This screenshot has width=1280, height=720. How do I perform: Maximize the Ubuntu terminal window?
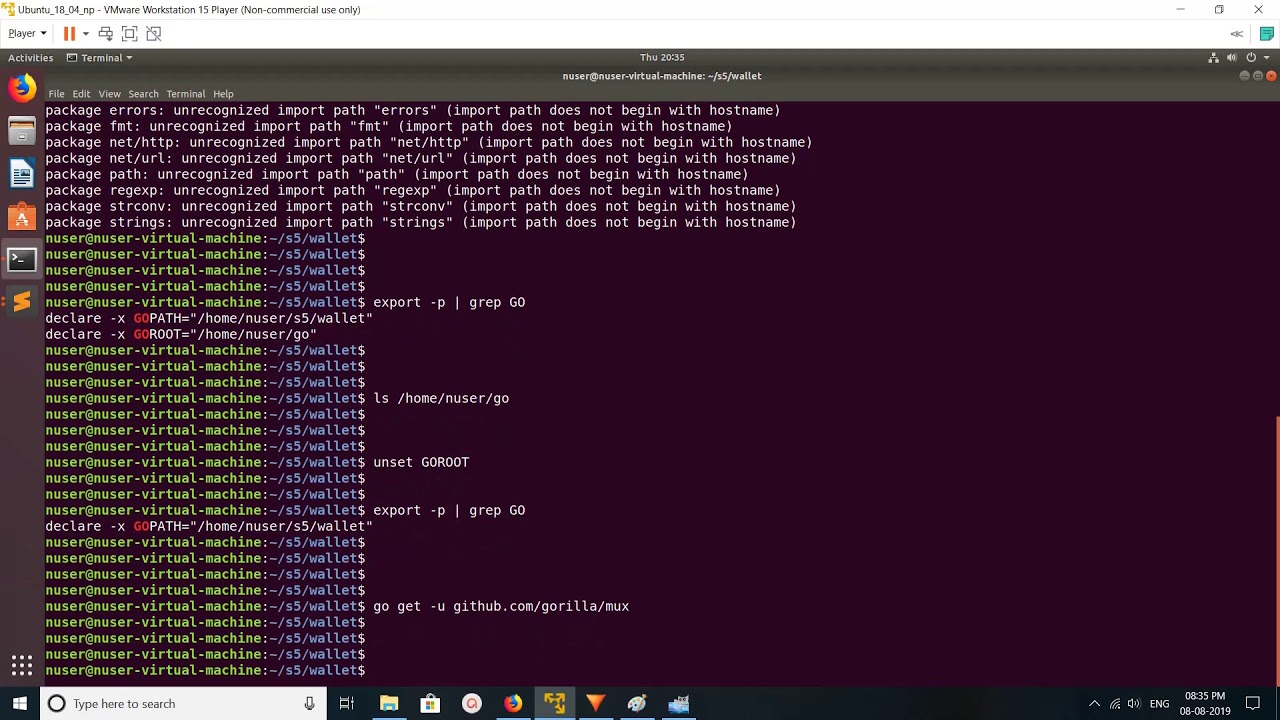(1258, 76)
